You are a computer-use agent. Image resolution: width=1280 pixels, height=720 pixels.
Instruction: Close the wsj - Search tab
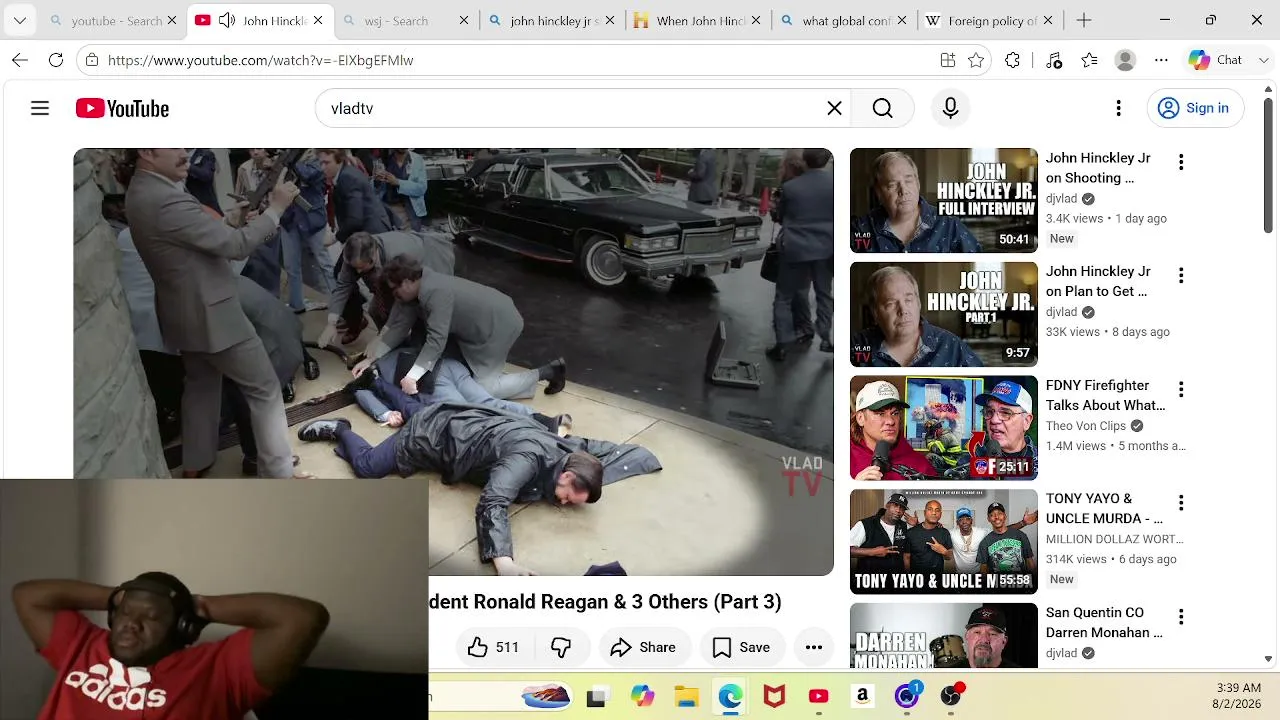point(464,20)
